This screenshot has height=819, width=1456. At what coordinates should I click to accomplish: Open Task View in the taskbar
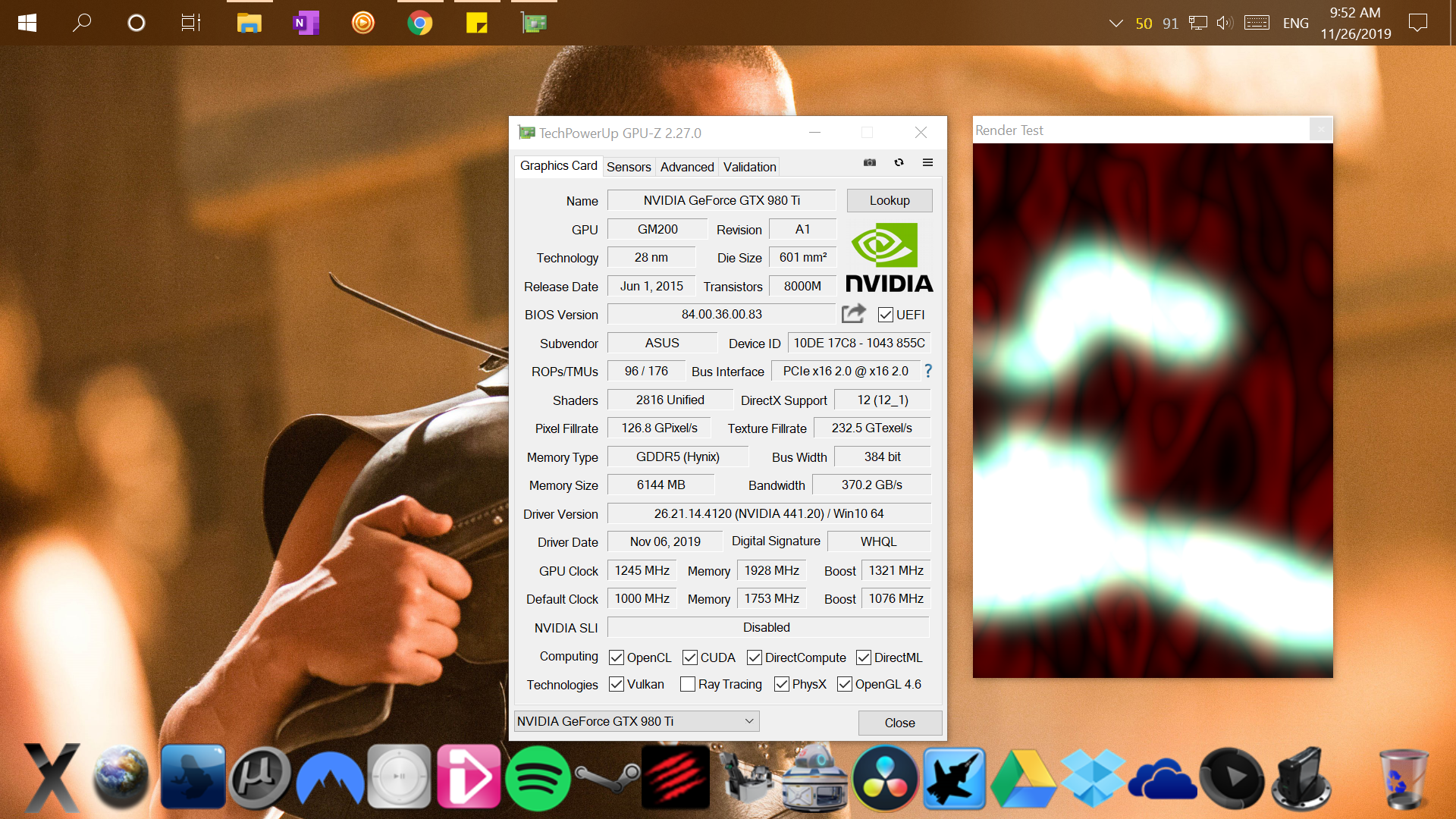[x=191, y=23]
